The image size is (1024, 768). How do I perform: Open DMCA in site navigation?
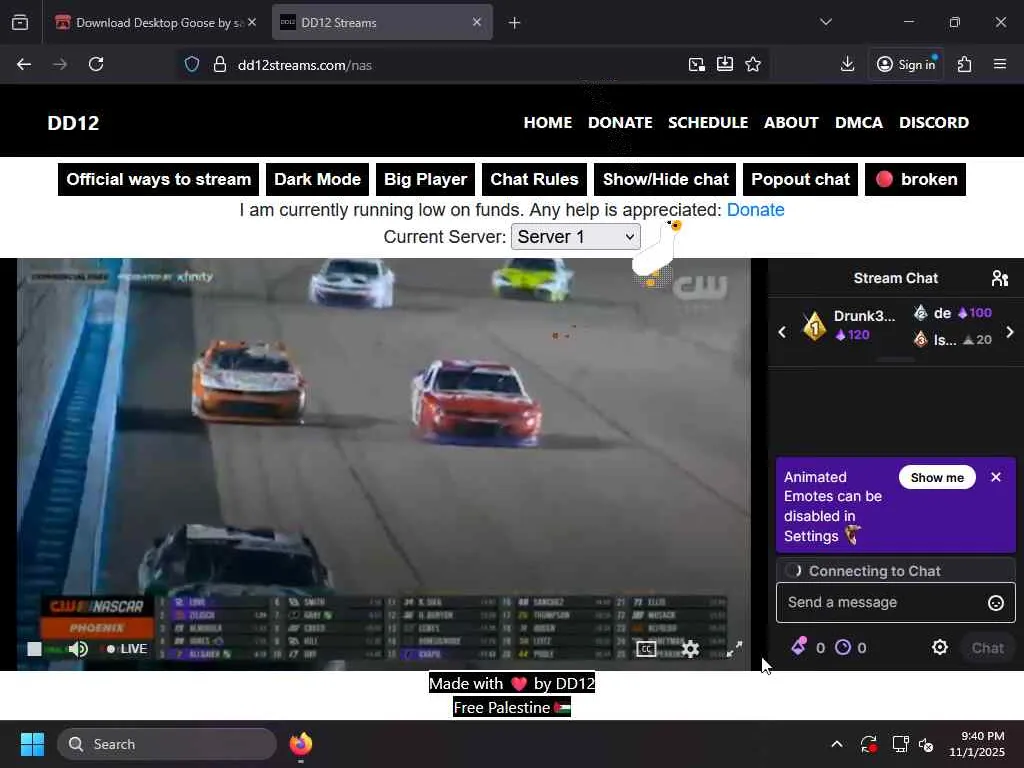point(858,123)
